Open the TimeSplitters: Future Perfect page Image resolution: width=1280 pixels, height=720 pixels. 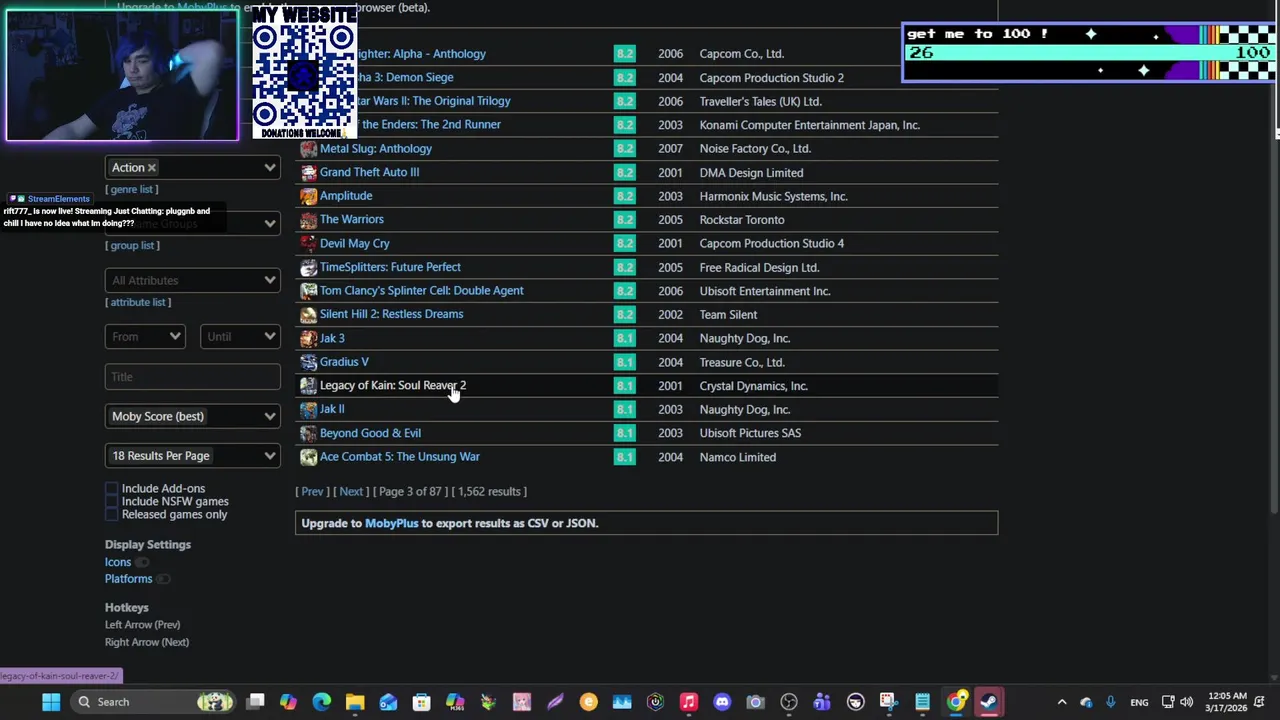point(390,267)
